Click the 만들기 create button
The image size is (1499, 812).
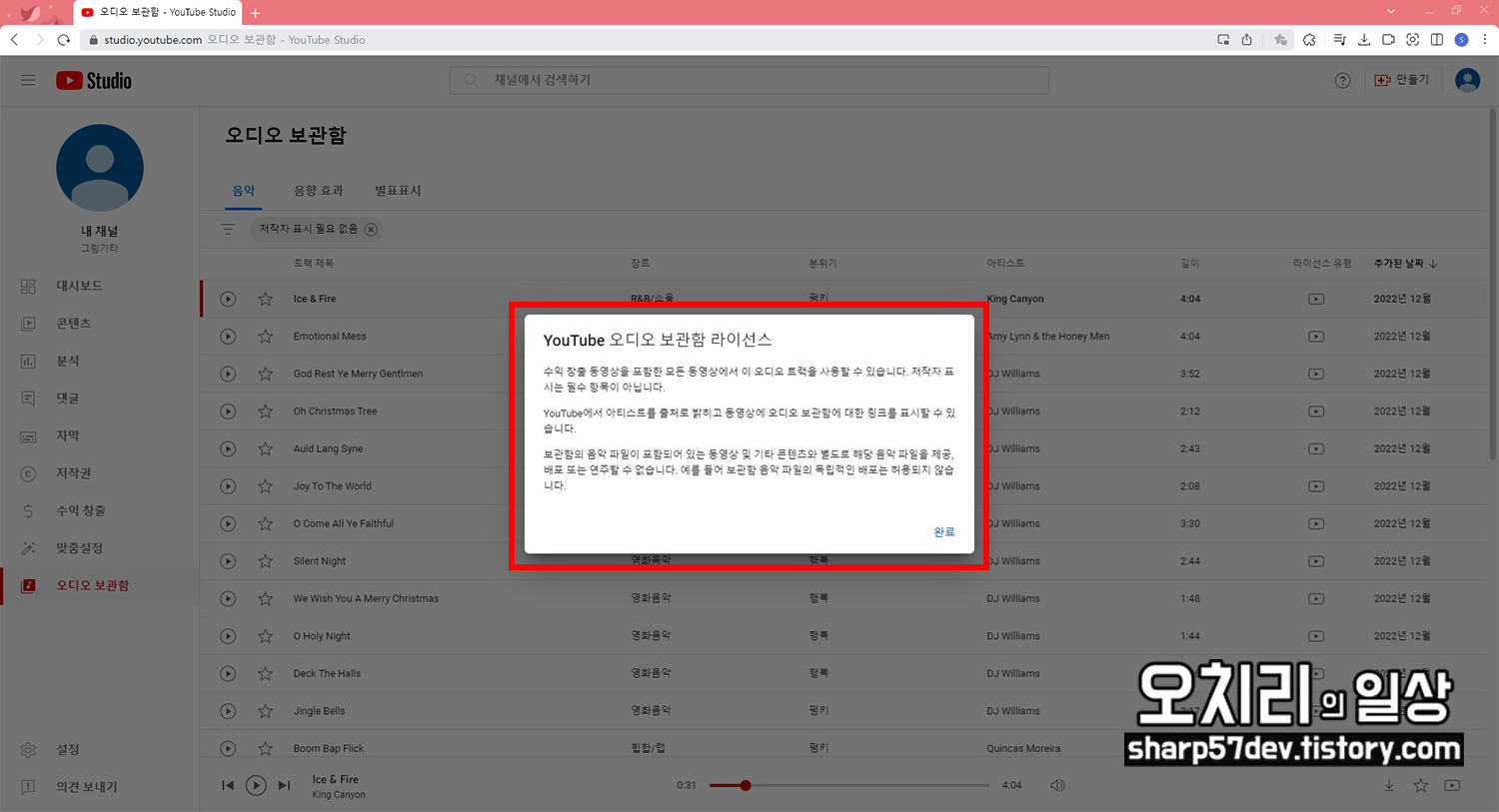click(x=1403, y=80)
